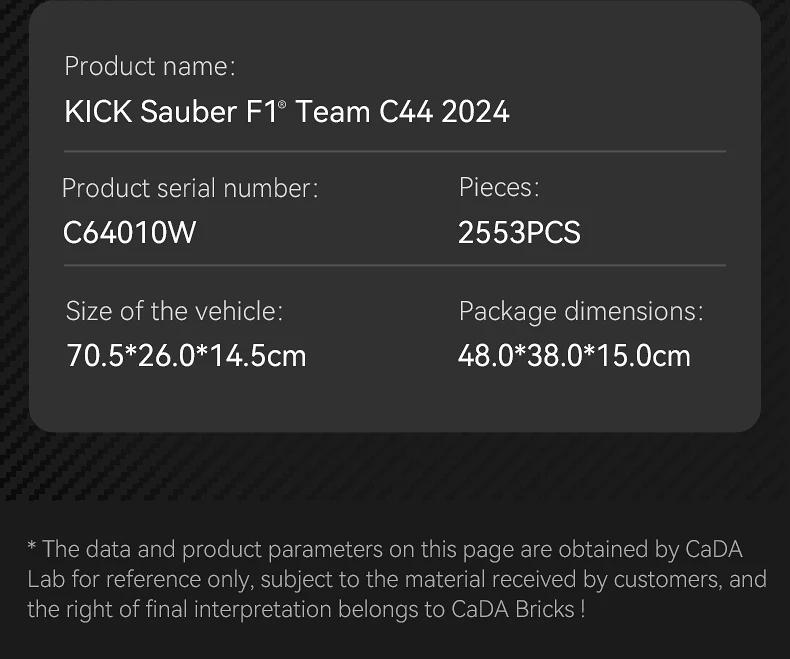Click the word "Sauber" in the product name
Image resolution: width=790 pixels, height=659 pixels.
tap(188, 111)
